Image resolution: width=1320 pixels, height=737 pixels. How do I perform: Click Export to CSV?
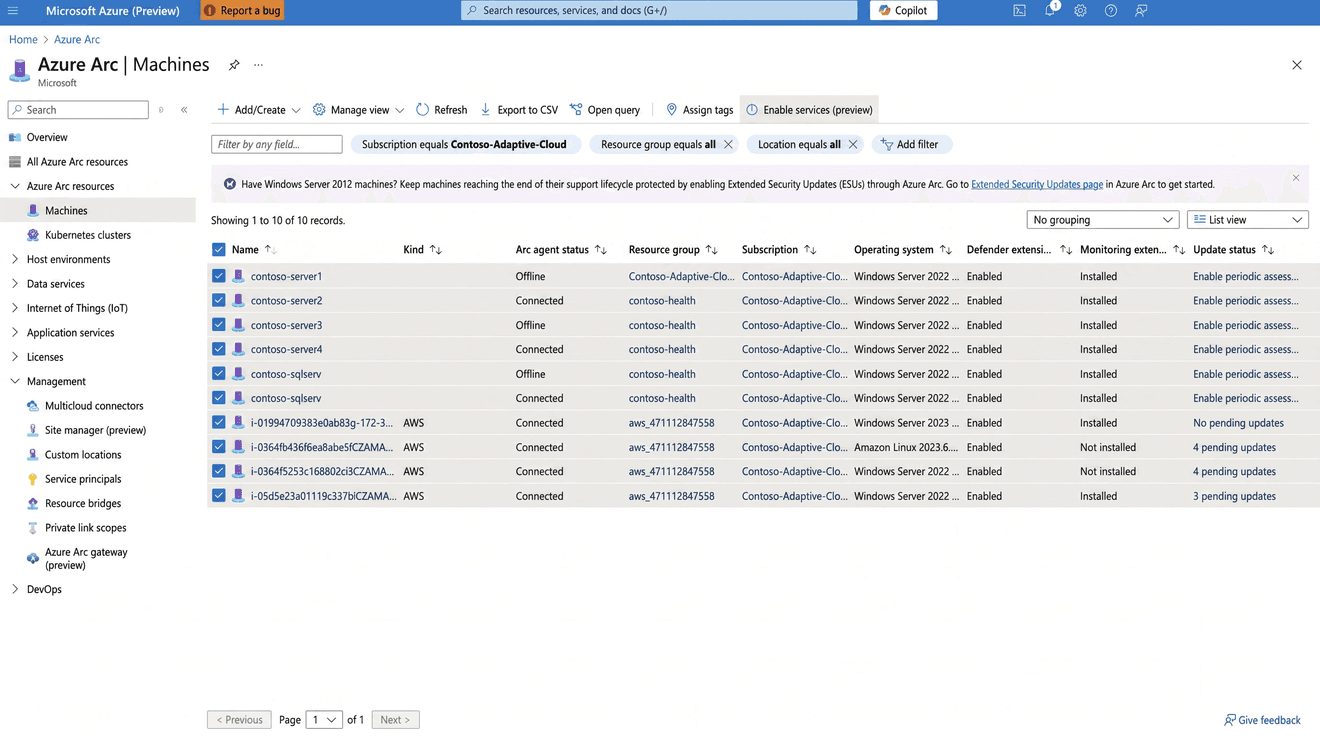519,110
